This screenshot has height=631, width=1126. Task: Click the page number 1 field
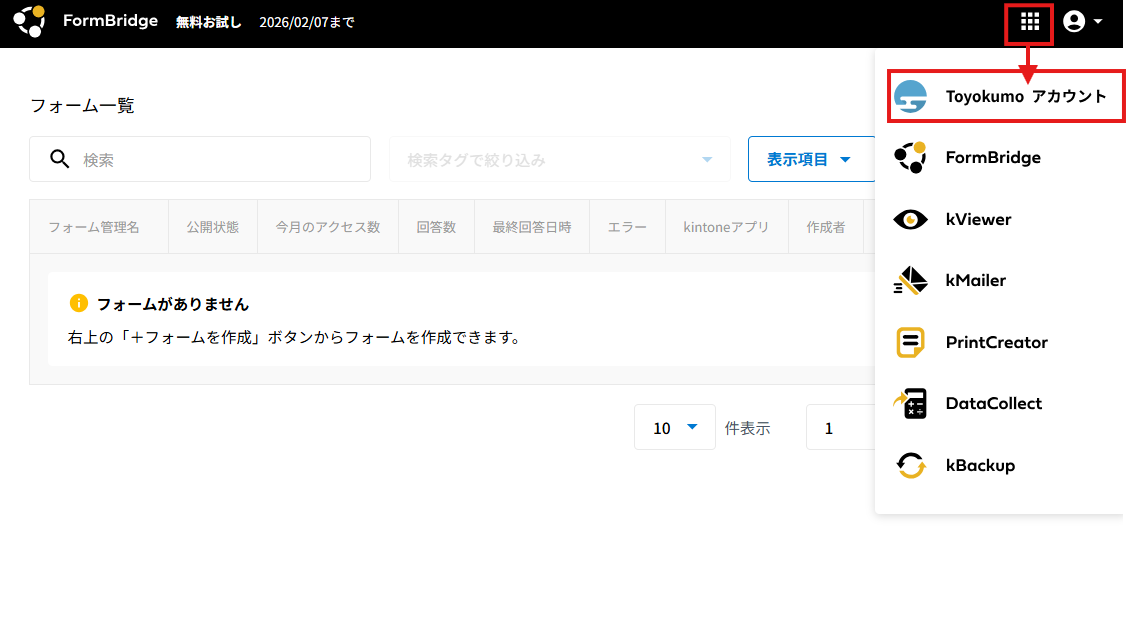click(840, 428)
